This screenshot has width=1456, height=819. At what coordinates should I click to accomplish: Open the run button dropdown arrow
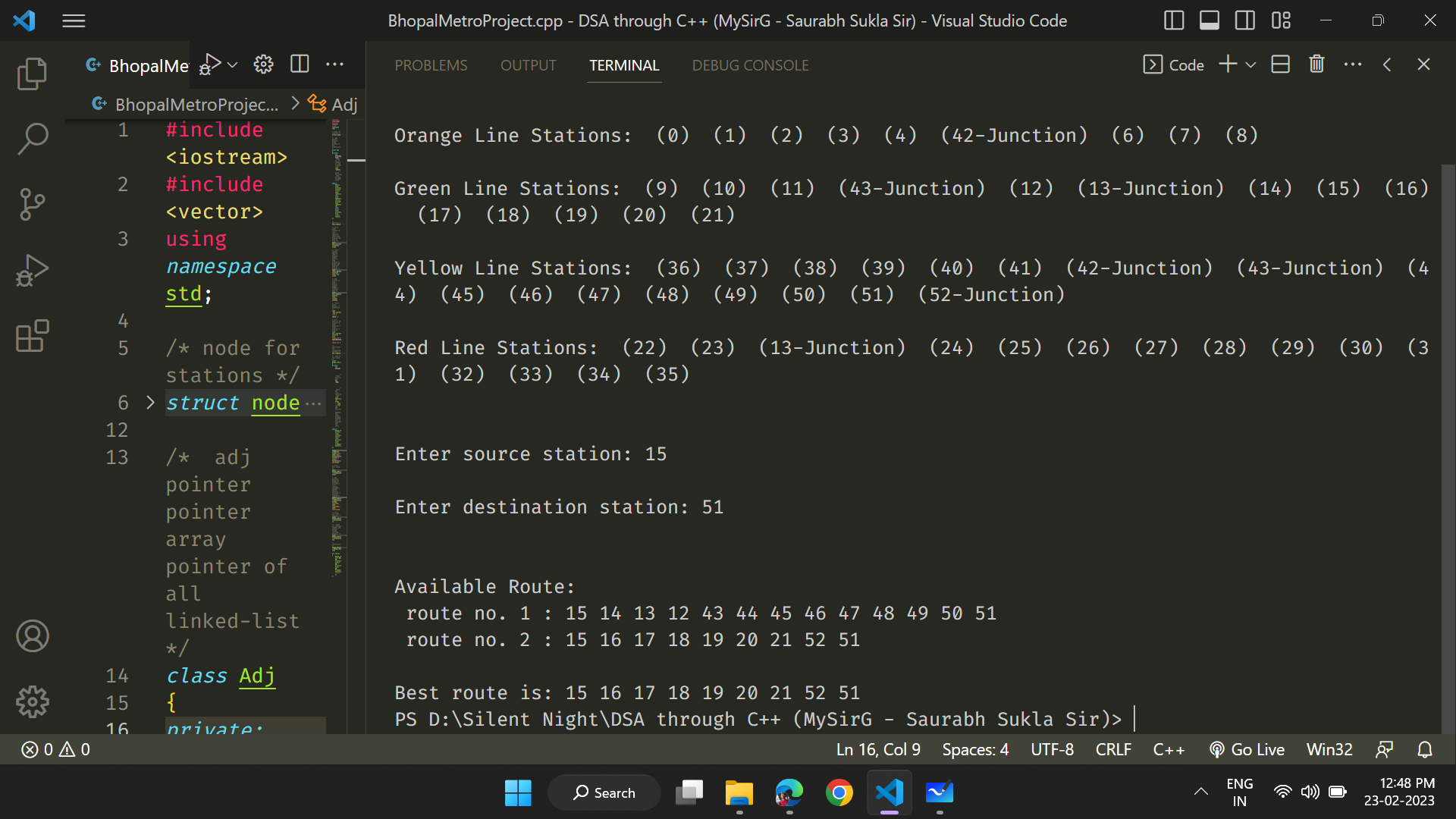tap(233, 65)
